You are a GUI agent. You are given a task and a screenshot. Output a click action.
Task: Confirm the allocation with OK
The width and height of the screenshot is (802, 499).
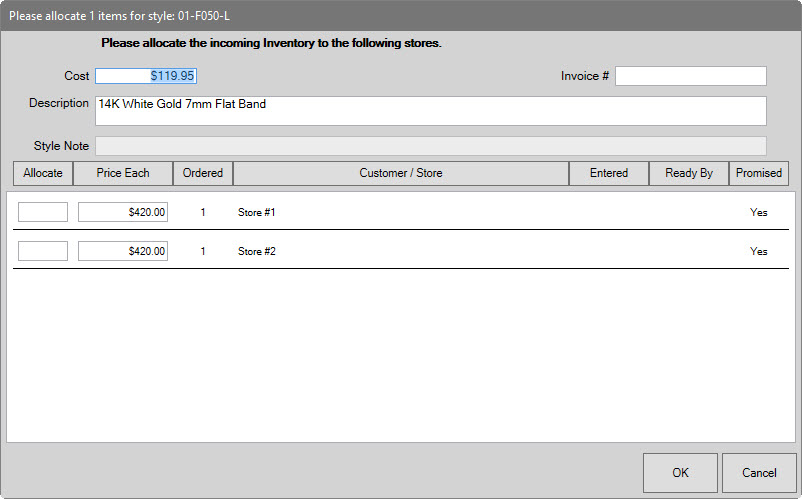[680, 473]
